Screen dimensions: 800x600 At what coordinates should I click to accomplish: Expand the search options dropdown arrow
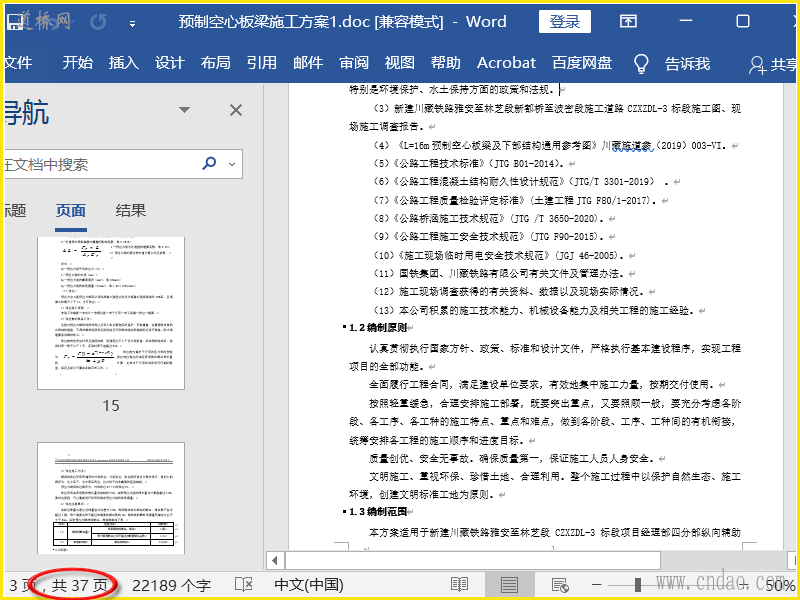pyautogui.click(x=232, y=164)
